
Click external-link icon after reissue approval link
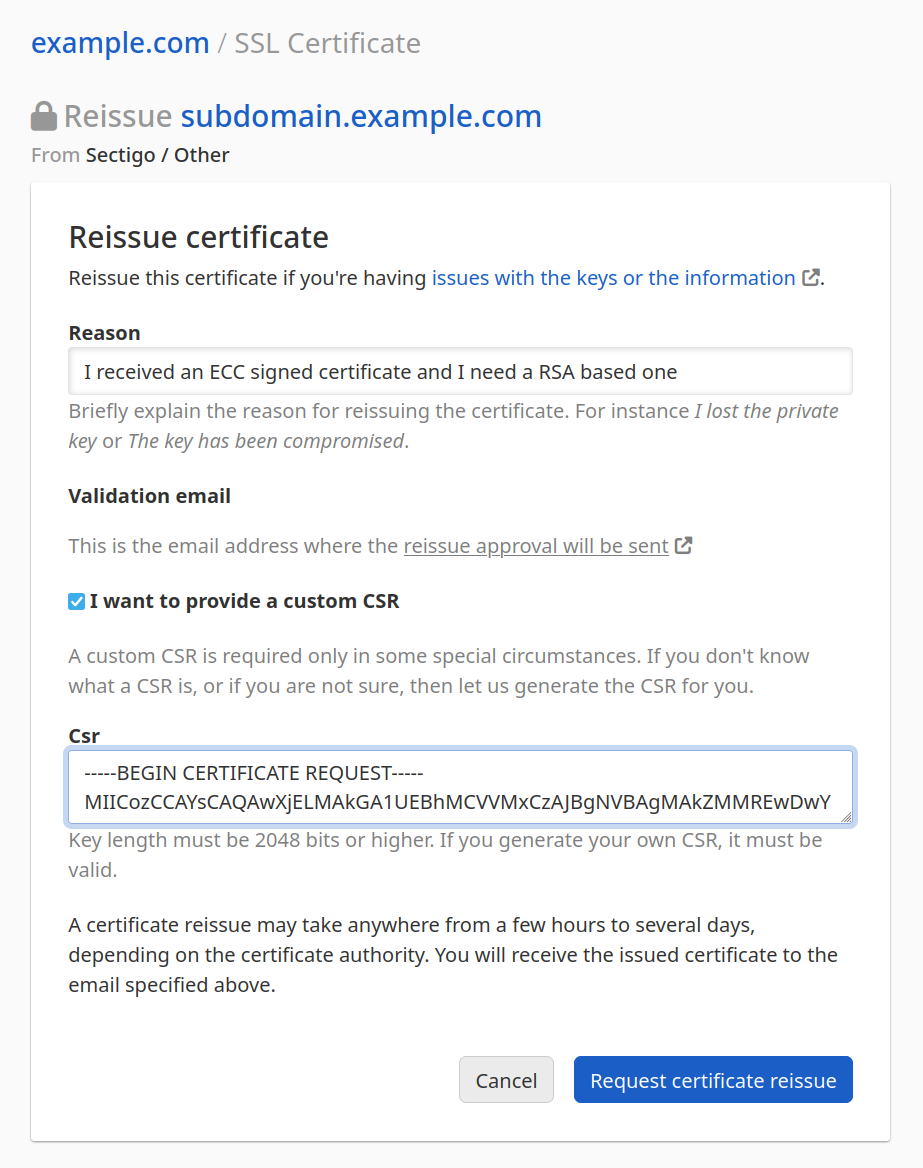(x=684, y=546)
